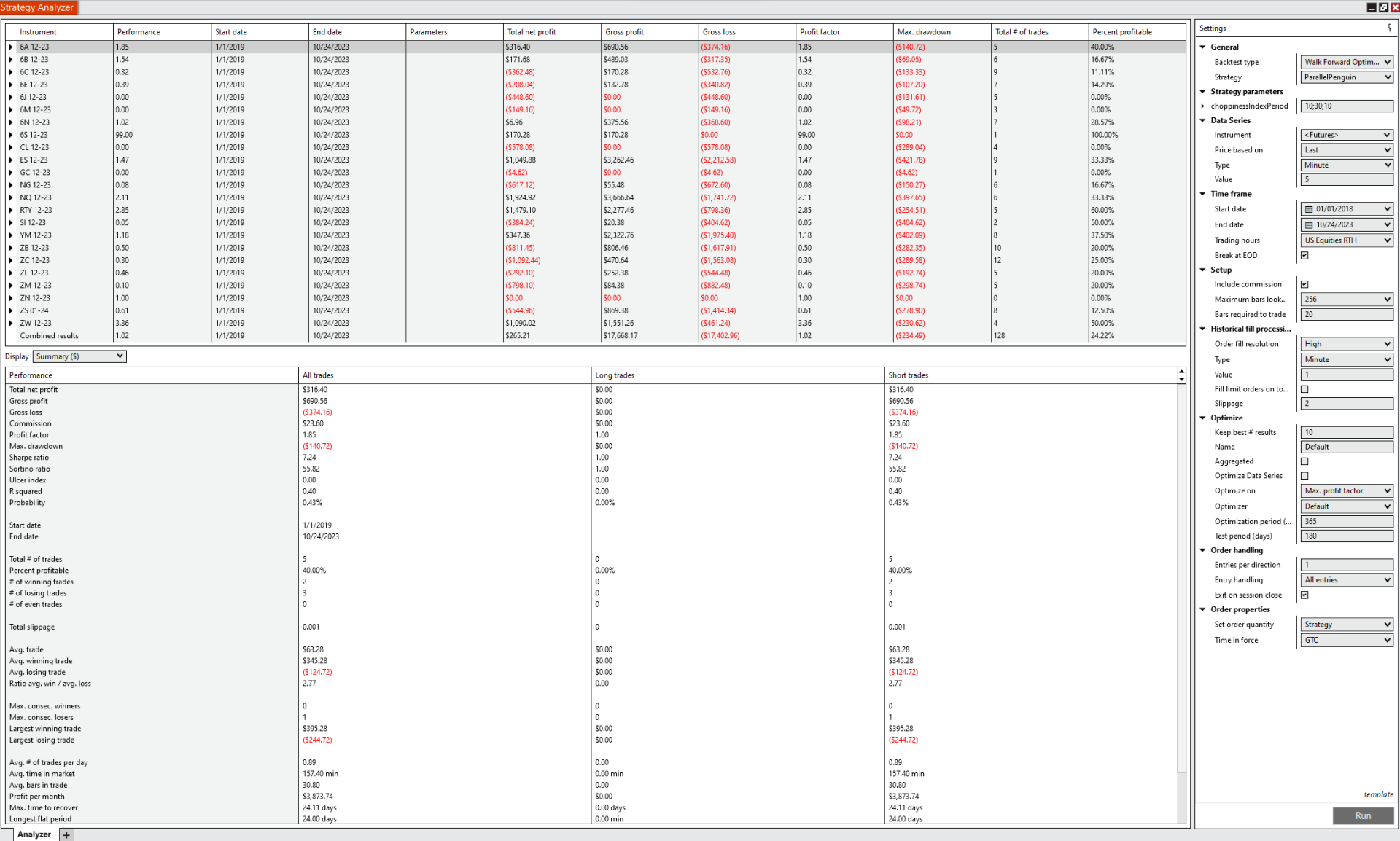Screen dimensions: 1400x841
Task: Click the template link
Action: (x=1378, y=794)
